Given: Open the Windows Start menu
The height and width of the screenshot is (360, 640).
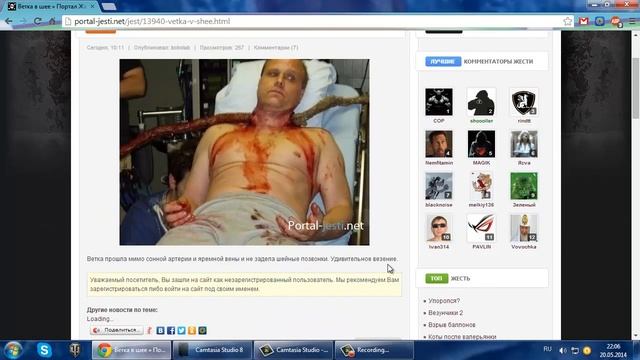Looking at the screenshot, I should (13, 350).
